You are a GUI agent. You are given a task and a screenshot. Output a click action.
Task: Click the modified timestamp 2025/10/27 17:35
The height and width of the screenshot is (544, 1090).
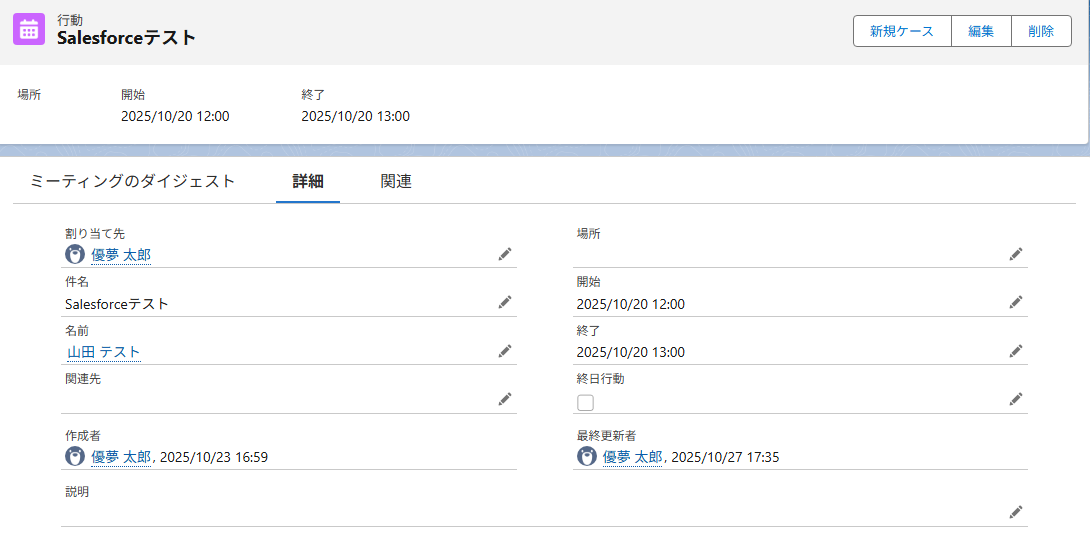[x=725, y=457]
